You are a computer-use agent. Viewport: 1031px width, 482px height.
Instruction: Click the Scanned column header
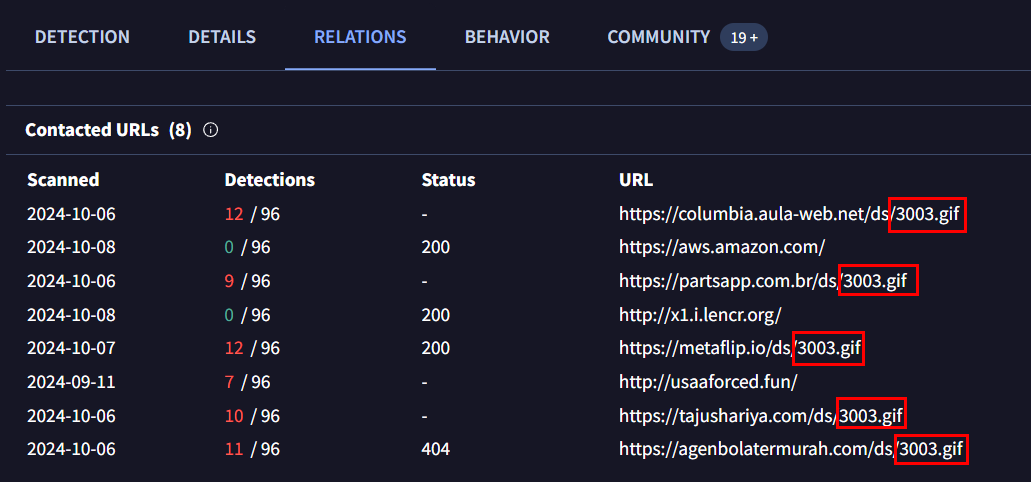(63, 180)
